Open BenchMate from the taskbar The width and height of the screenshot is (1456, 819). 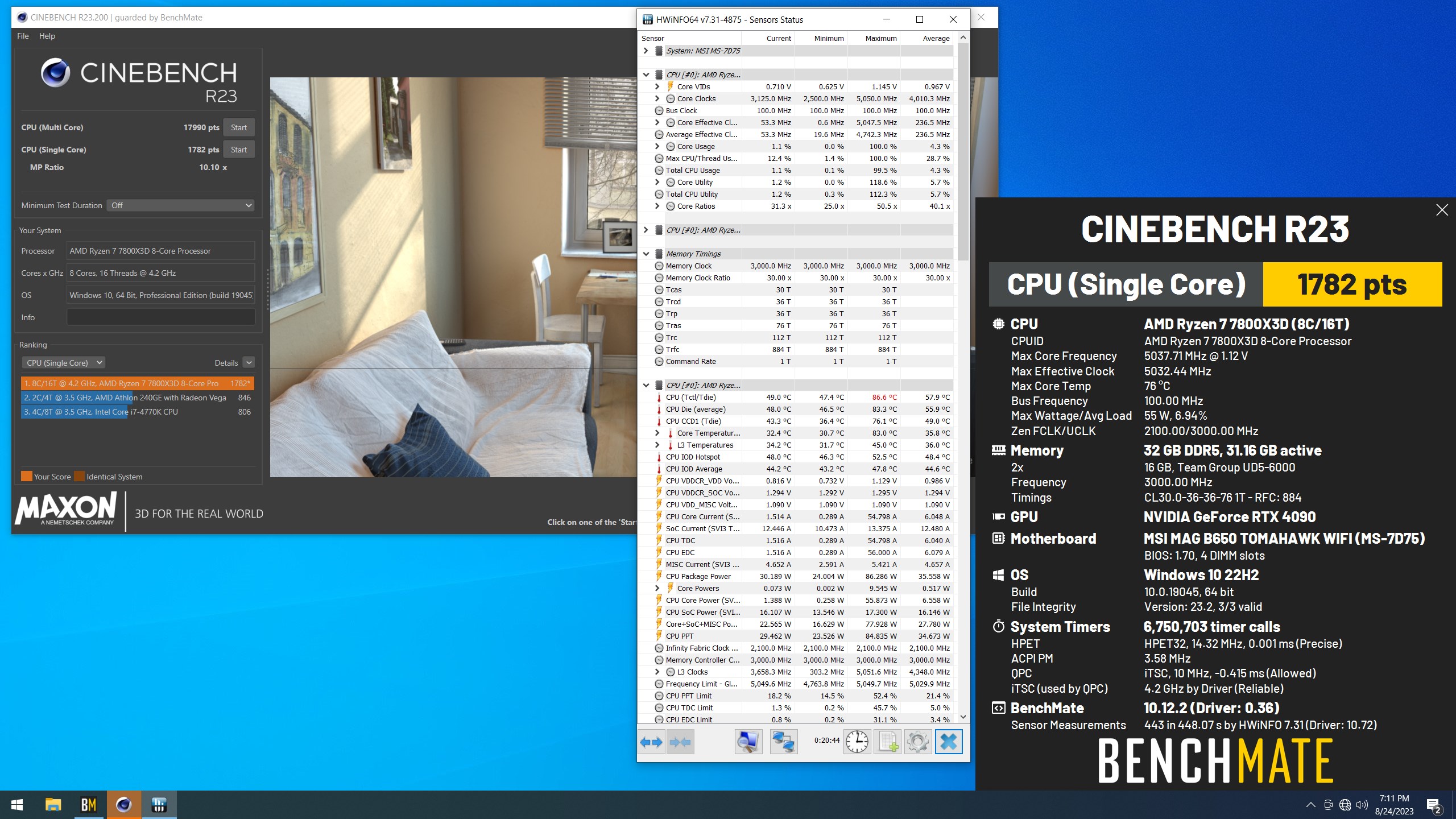tap(88, 805)
